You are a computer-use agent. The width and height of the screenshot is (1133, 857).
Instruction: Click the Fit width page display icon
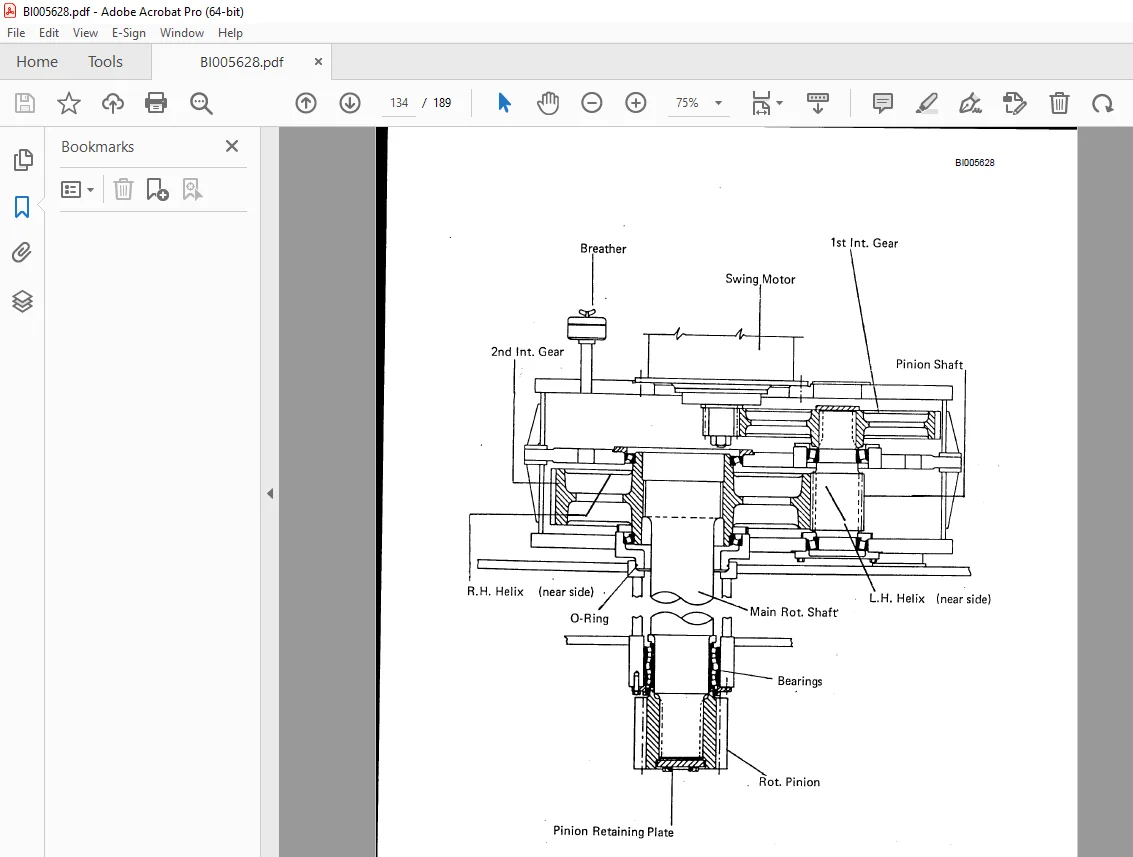click(x=761, y=103)
